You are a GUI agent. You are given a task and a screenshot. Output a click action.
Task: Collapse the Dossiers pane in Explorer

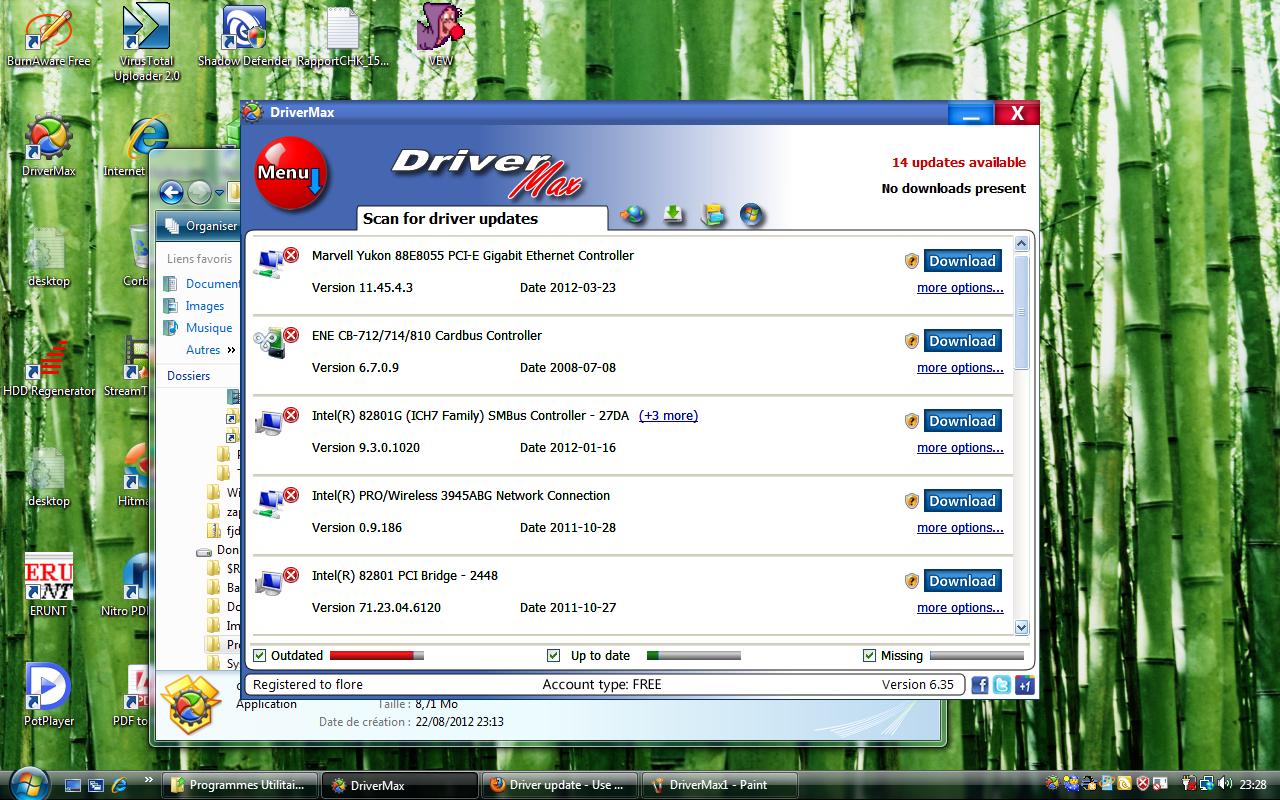[189, 376]
